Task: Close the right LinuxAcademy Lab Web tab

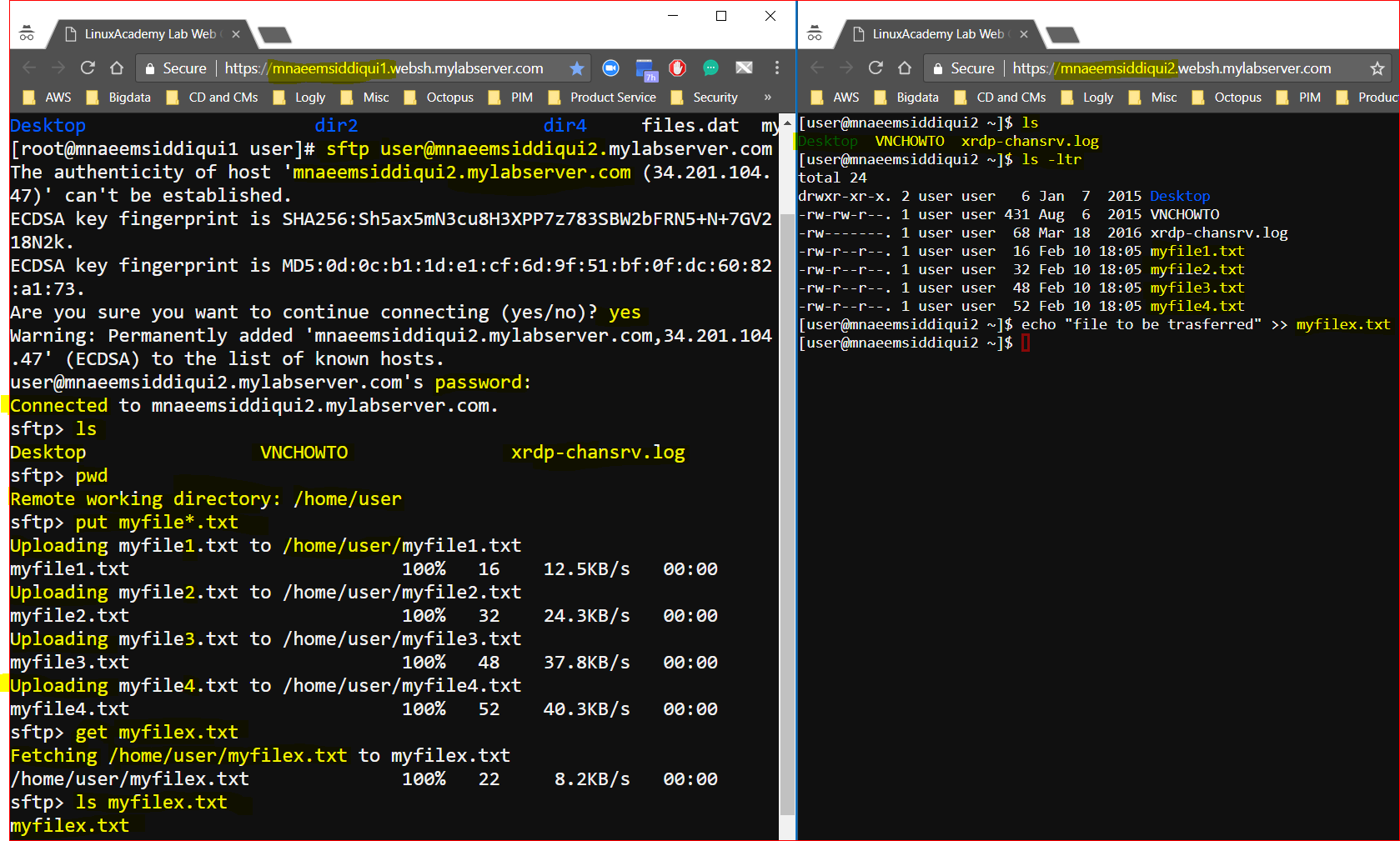Action: click(1024, 34)
